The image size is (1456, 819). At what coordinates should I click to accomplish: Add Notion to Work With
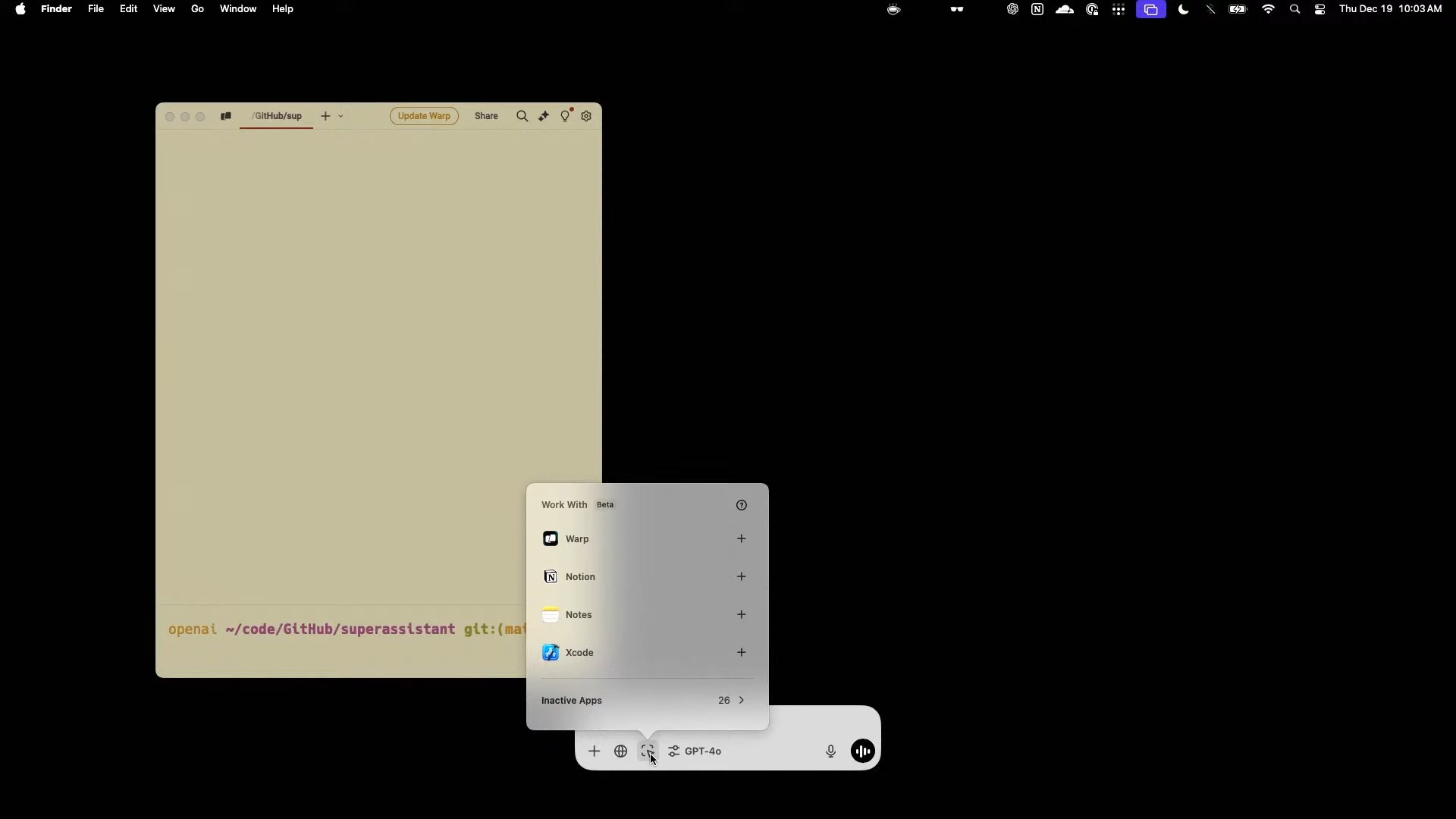(x=741, y=576)
